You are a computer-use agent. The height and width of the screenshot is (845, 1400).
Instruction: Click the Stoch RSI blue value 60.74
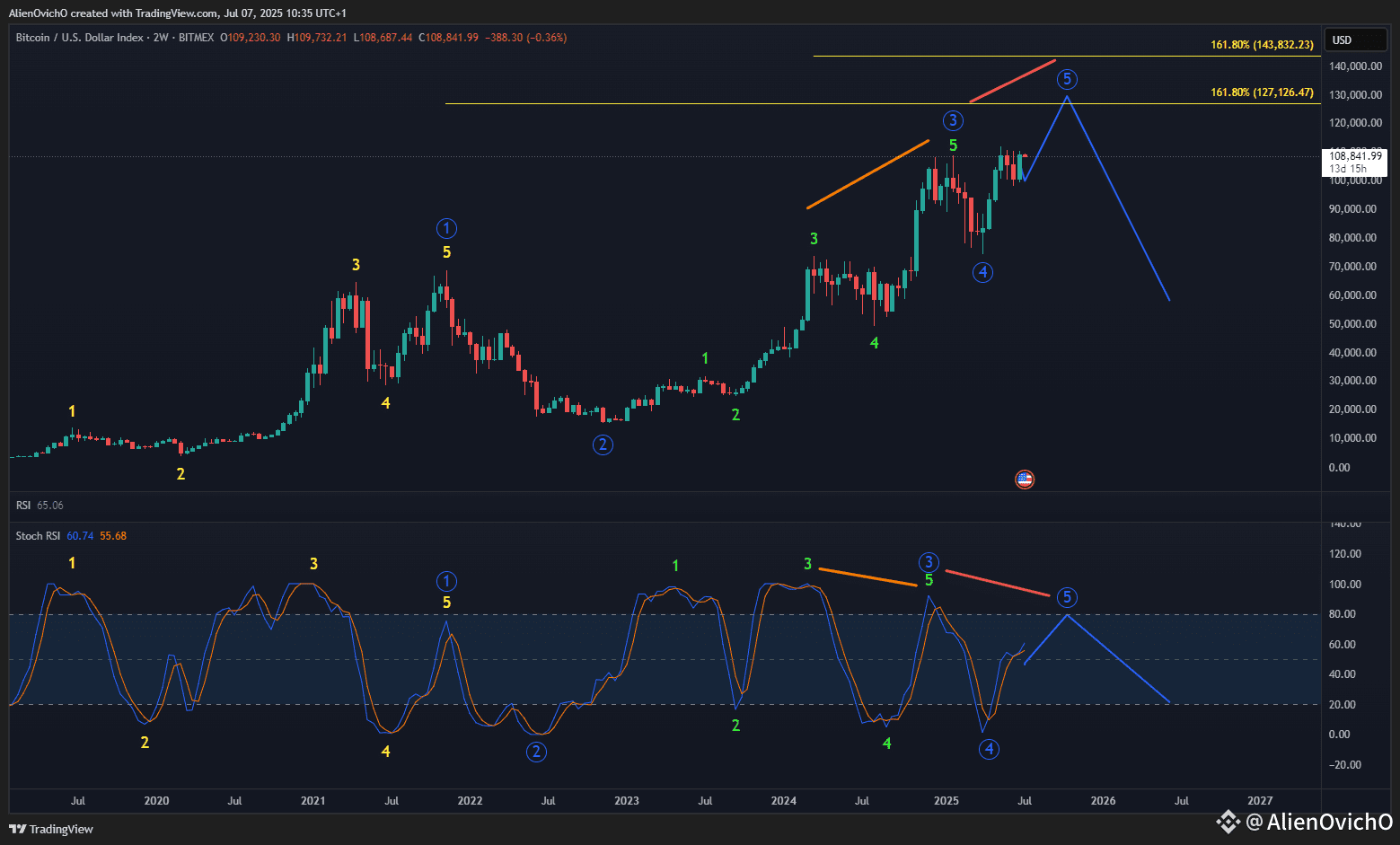pyautogui.click(x=80, y=536)
